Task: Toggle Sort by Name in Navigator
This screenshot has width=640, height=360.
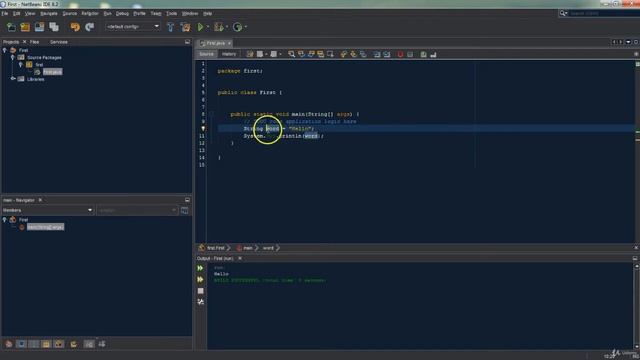Action: 89,344
